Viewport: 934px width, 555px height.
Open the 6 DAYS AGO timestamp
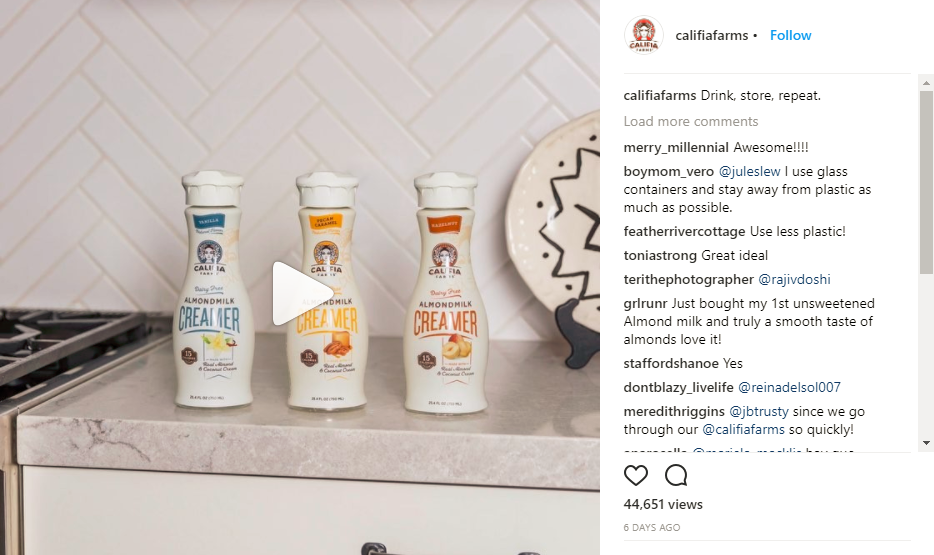(652, 528)
